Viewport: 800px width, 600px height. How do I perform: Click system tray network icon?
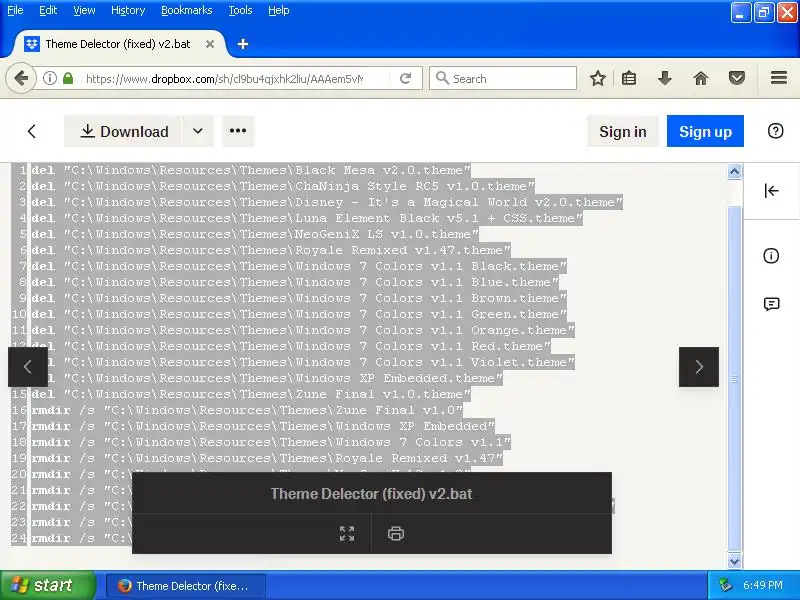[726, 585]
